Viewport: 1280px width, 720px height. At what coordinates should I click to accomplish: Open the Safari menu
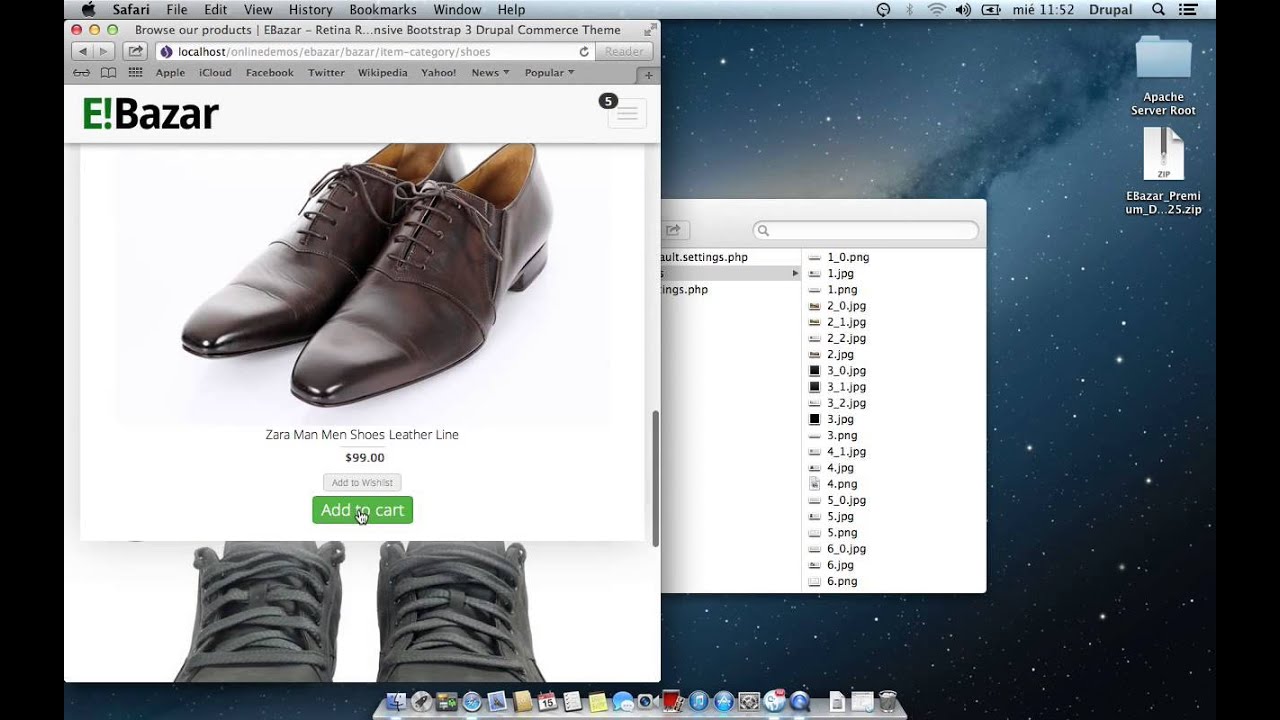[x=131, y=10]
